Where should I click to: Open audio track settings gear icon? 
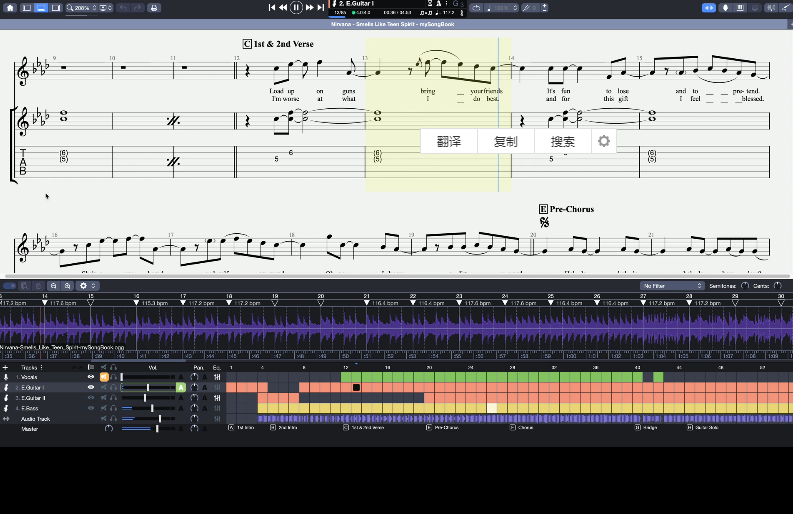point(83,286)
